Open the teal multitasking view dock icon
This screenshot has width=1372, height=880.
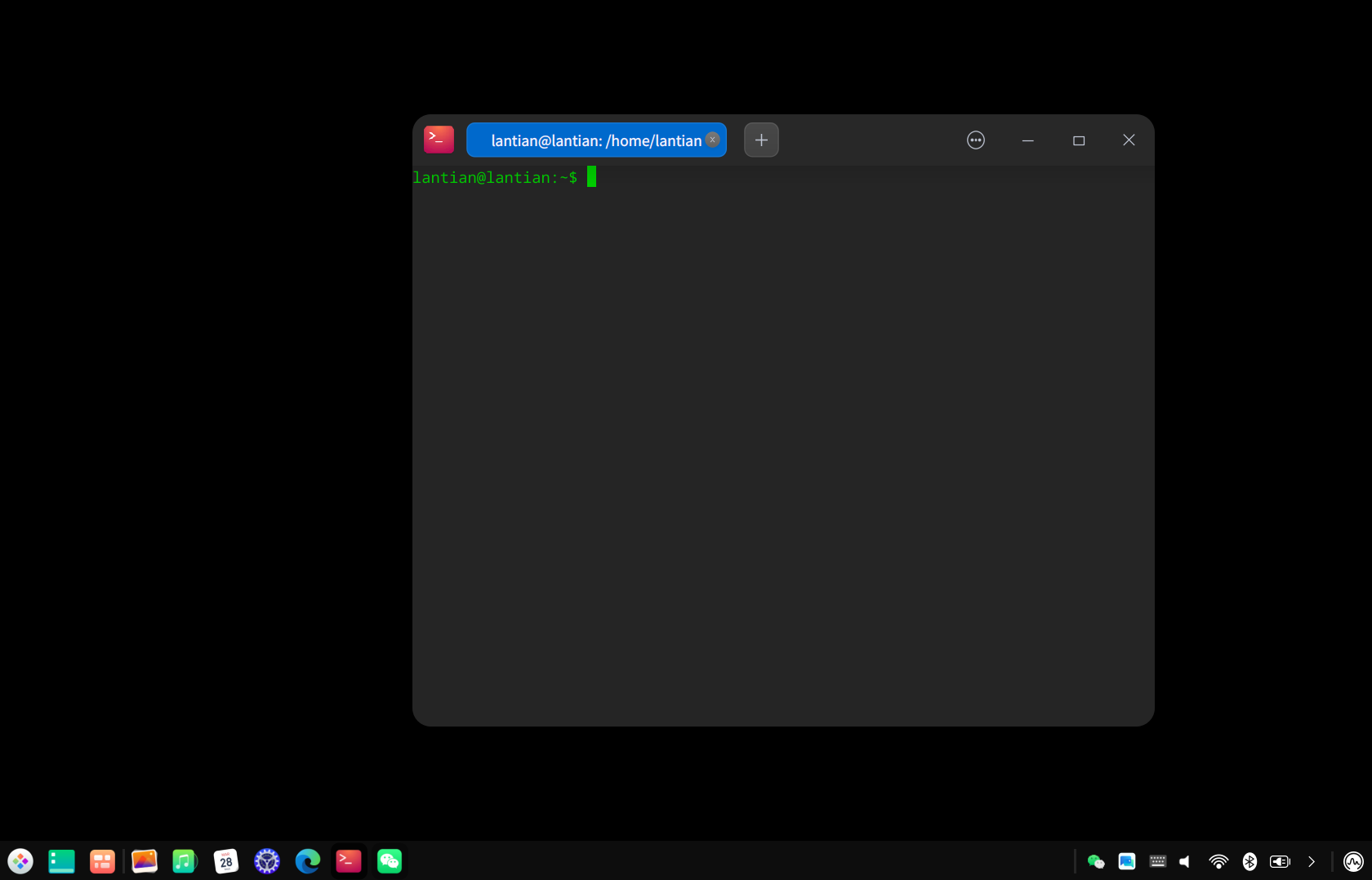pos(61,861)
